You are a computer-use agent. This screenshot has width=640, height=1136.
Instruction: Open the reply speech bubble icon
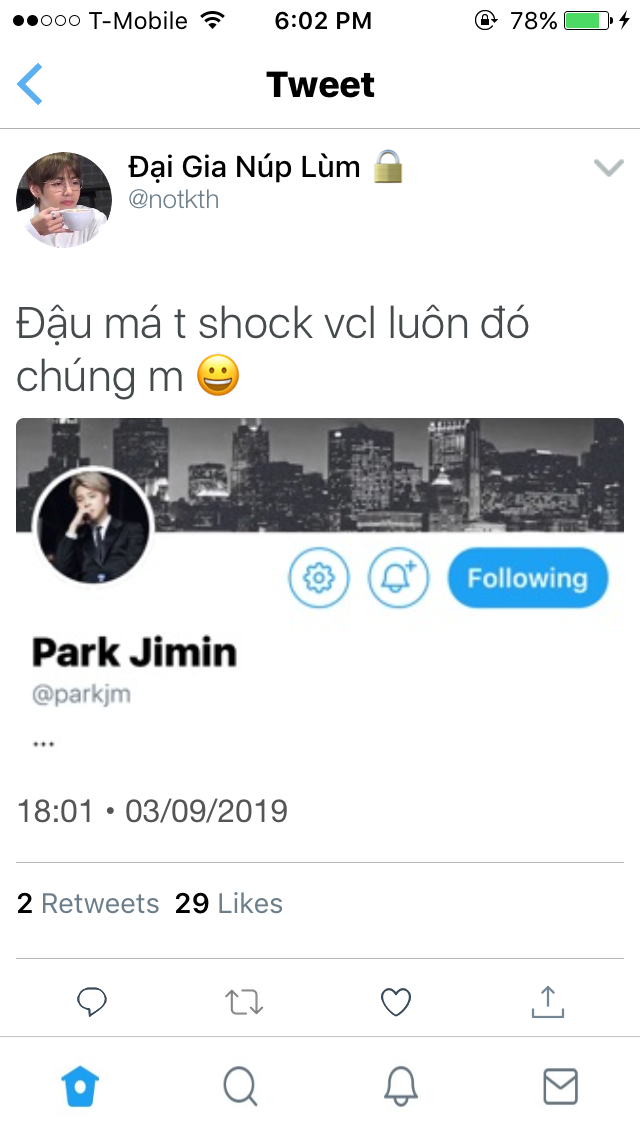(x=92, y=1003)
